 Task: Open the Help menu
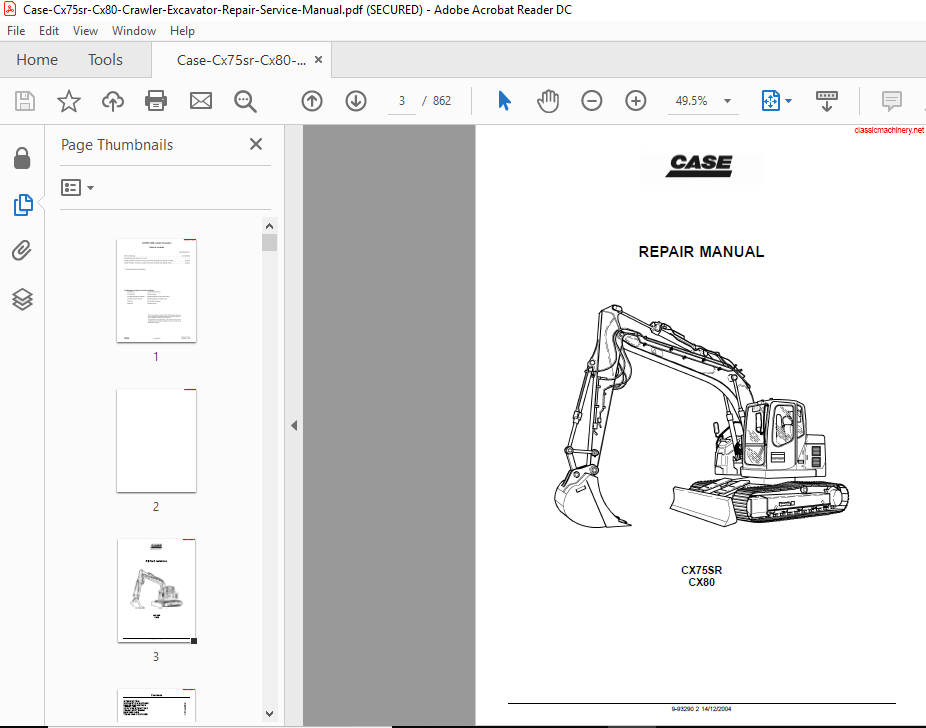[x=182, y=31]
